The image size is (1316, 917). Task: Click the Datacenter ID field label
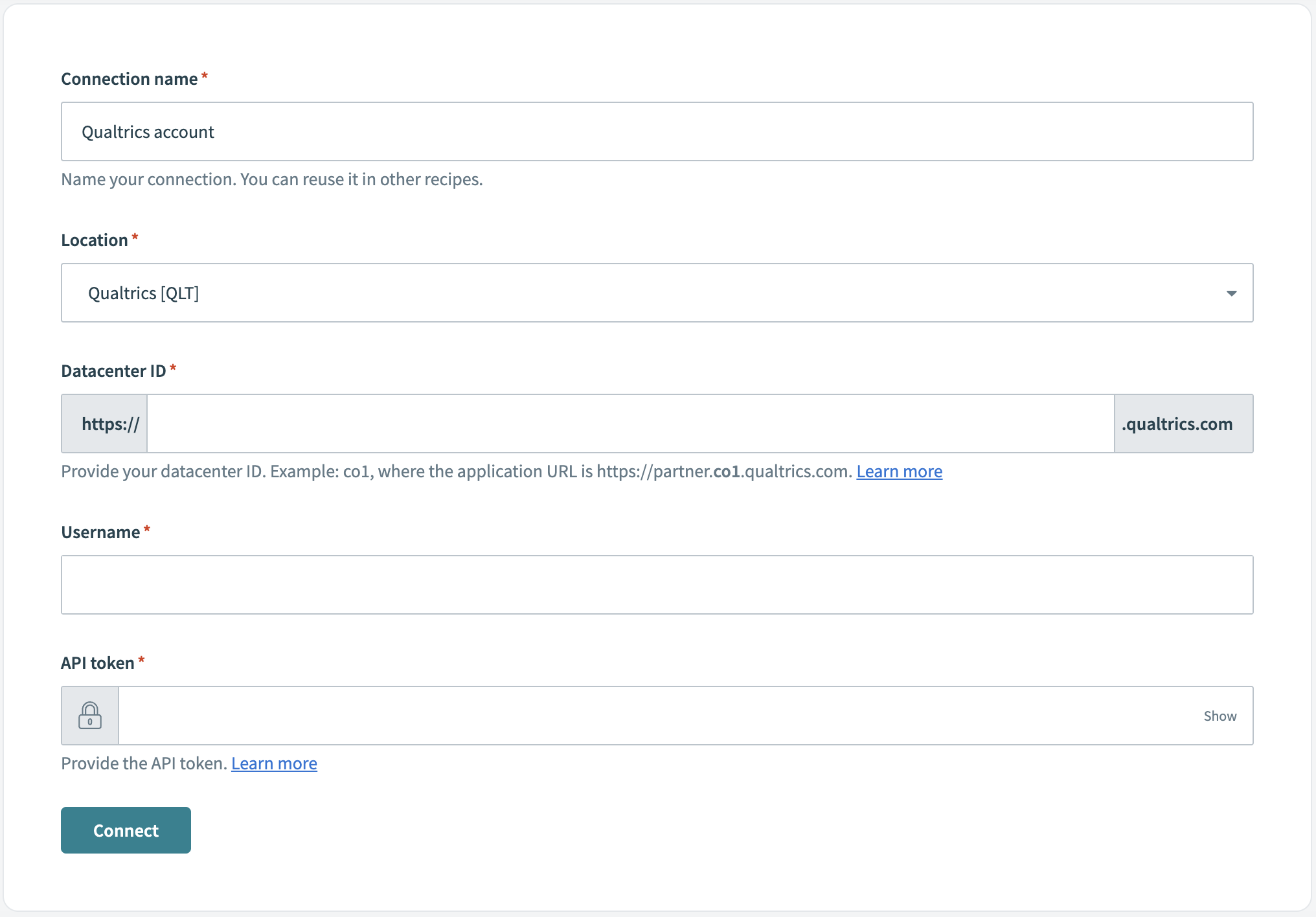pyautogui.click(x=114, y=370)
